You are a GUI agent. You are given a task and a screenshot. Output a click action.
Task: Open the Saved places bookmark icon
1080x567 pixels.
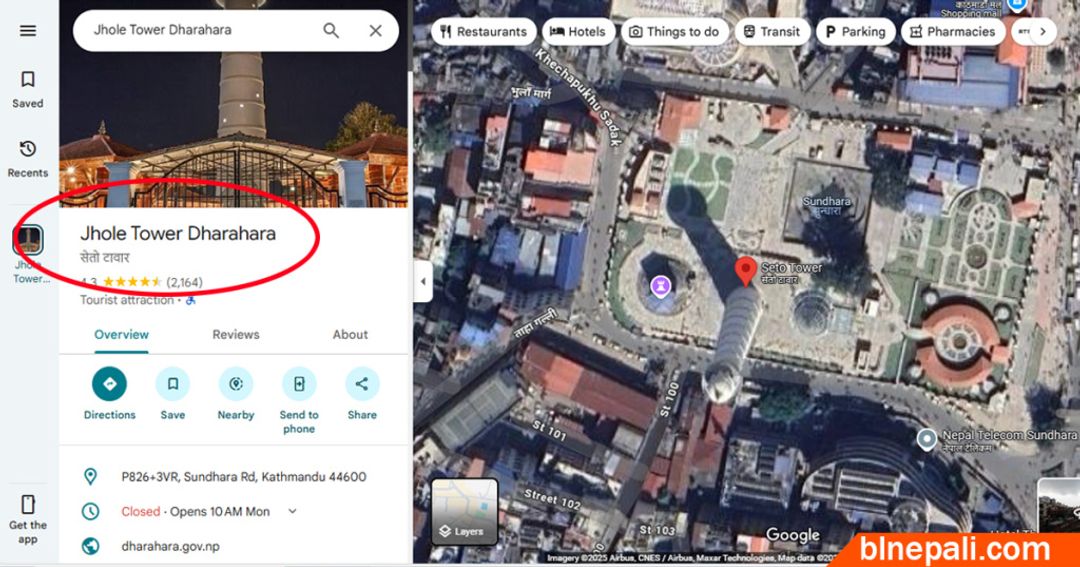click(28, 80)
